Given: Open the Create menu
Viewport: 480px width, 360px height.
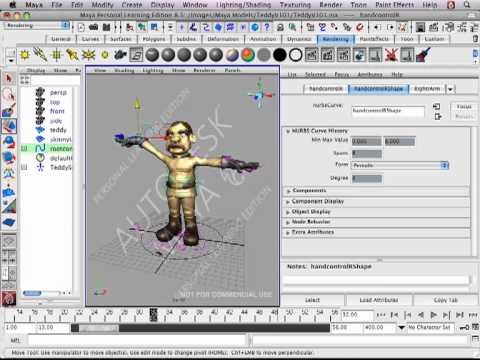Looking at the screenshot, I should click(132, 5).
